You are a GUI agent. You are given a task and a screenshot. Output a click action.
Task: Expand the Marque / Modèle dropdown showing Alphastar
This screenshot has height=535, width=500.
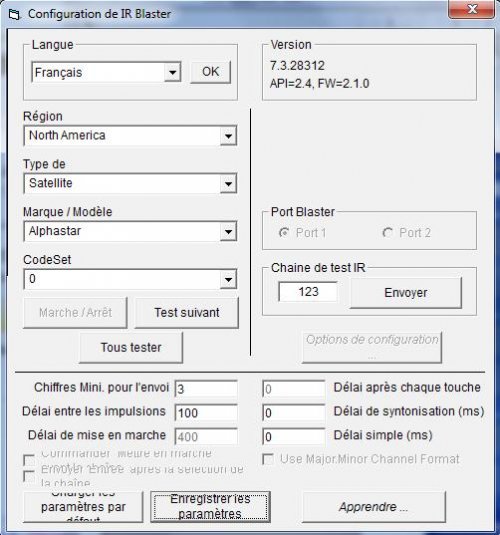coord(130,231)
